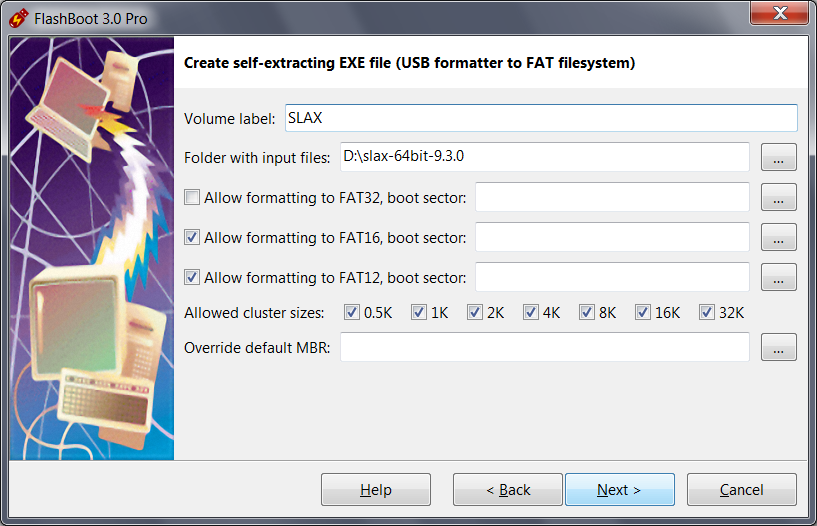The width and height of the screenshot is (817, 526).
Task: Click the FlashBoot app icon in title bar
Action: [18, 18]
